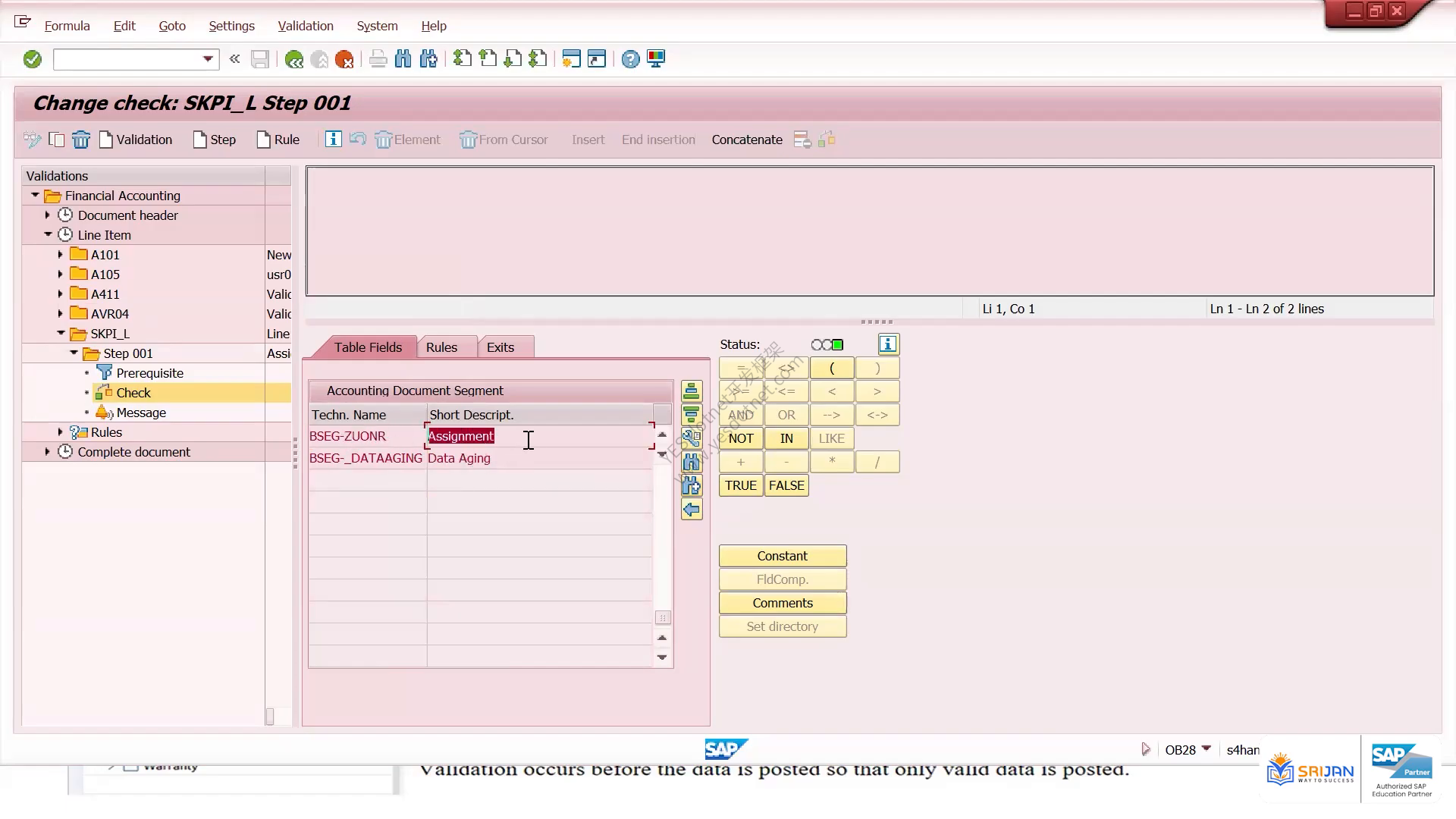Open Help via the question mark icon
Screen dimensions: 1456x819
tap(630, 59)
